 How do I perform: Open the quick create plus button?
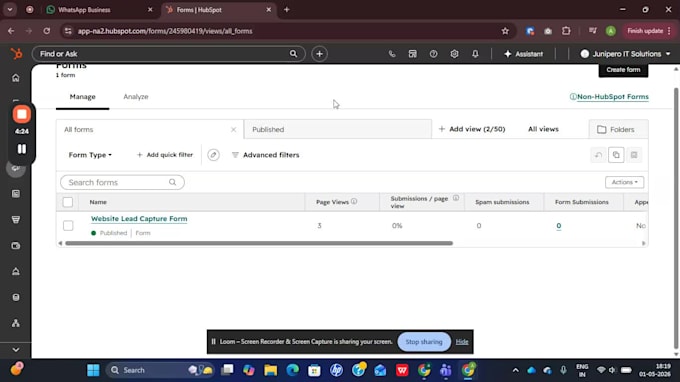tap(320, 54)
